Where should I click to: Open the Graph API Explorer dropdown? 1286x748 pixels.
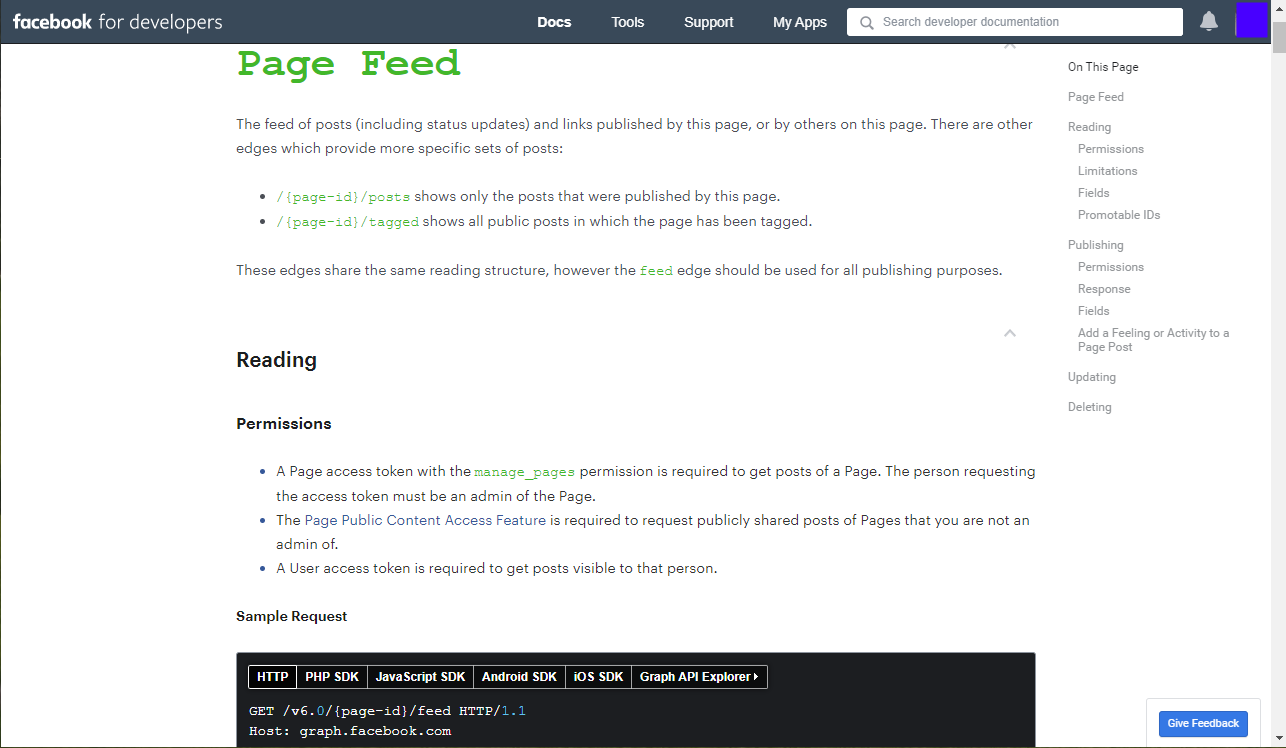[699, 677]
